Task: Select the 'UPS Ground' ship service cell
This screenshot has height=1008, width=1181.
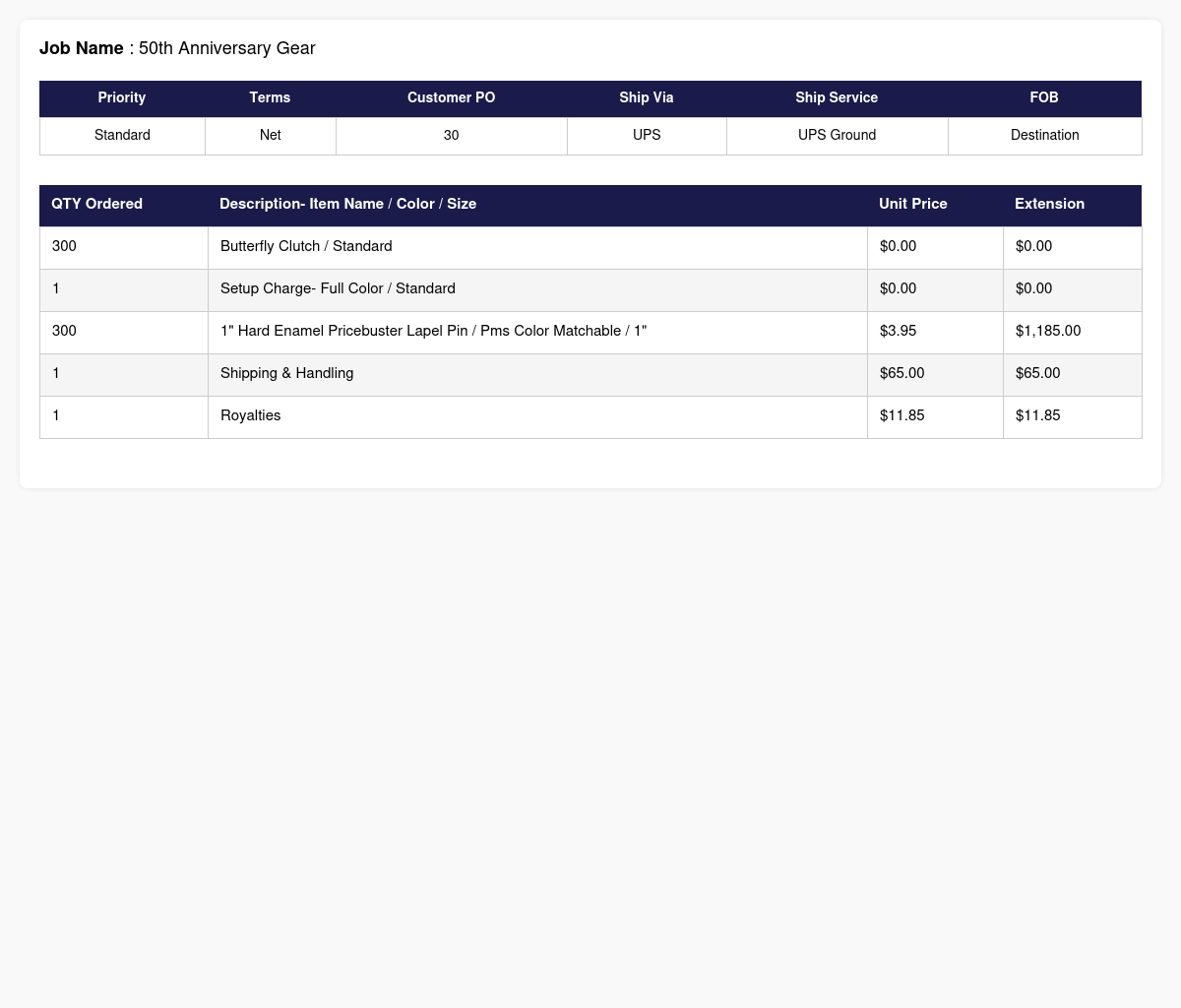Action: tap(837, 136)
